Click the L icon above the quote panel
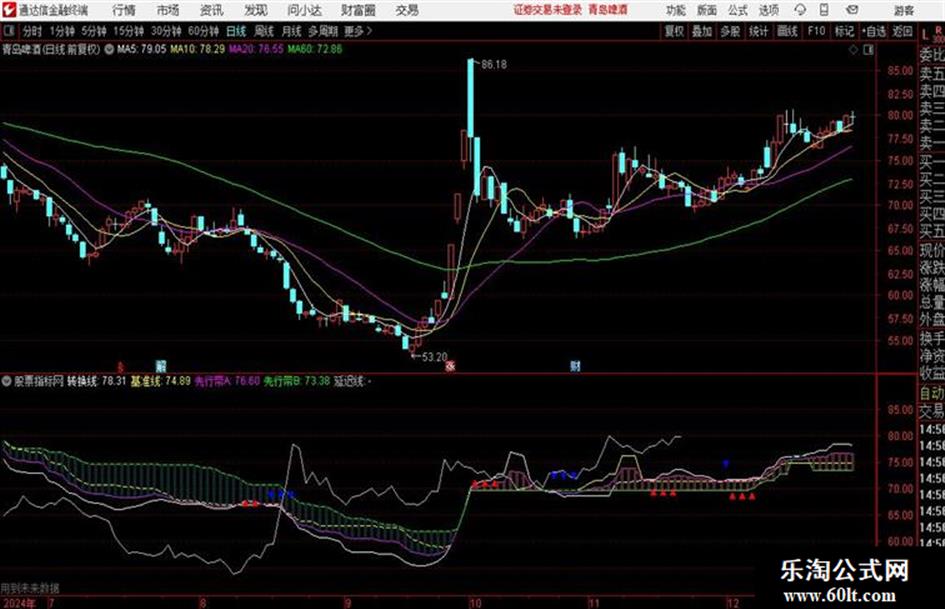Viewport: 945px width, 609px height. click(x=925, y=35)
